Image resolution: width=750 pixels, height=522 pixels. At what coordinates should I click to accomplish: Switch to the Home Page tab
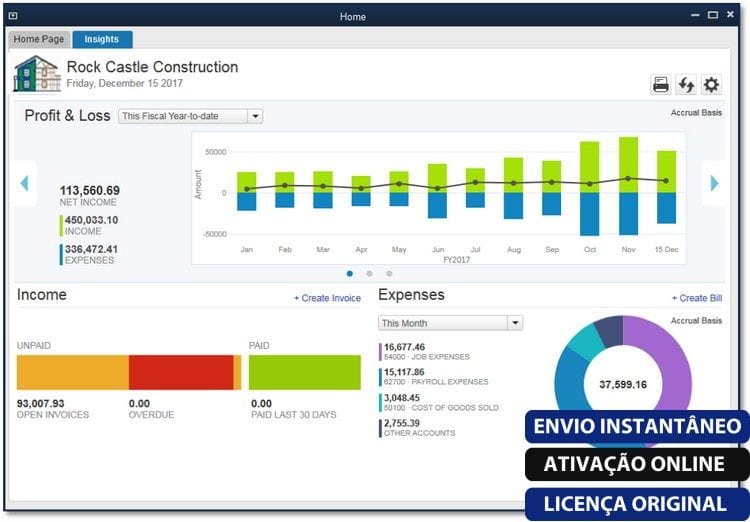coord(39,39)
